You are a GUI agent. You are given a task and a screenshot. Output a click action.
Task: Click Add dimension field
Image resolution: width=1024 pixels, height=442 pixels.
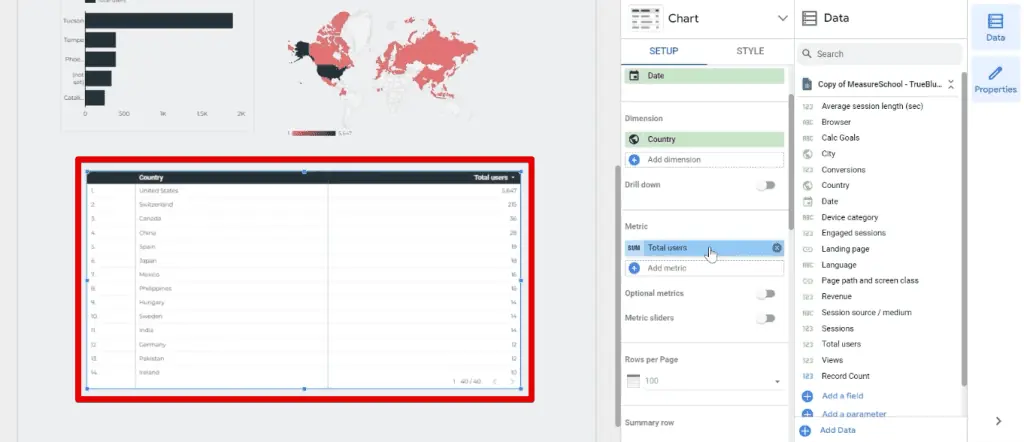click(x=704, y=159)
